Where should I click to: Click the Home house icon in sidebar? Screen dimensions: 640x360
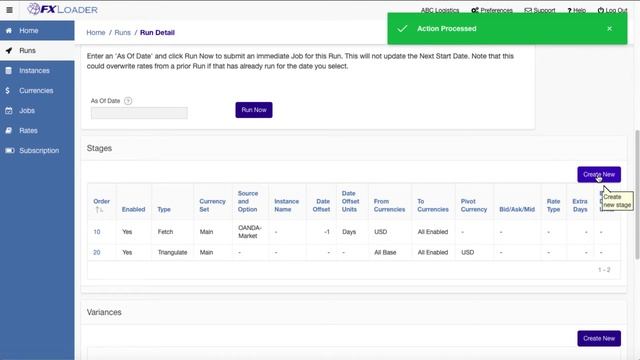(9, 31)
